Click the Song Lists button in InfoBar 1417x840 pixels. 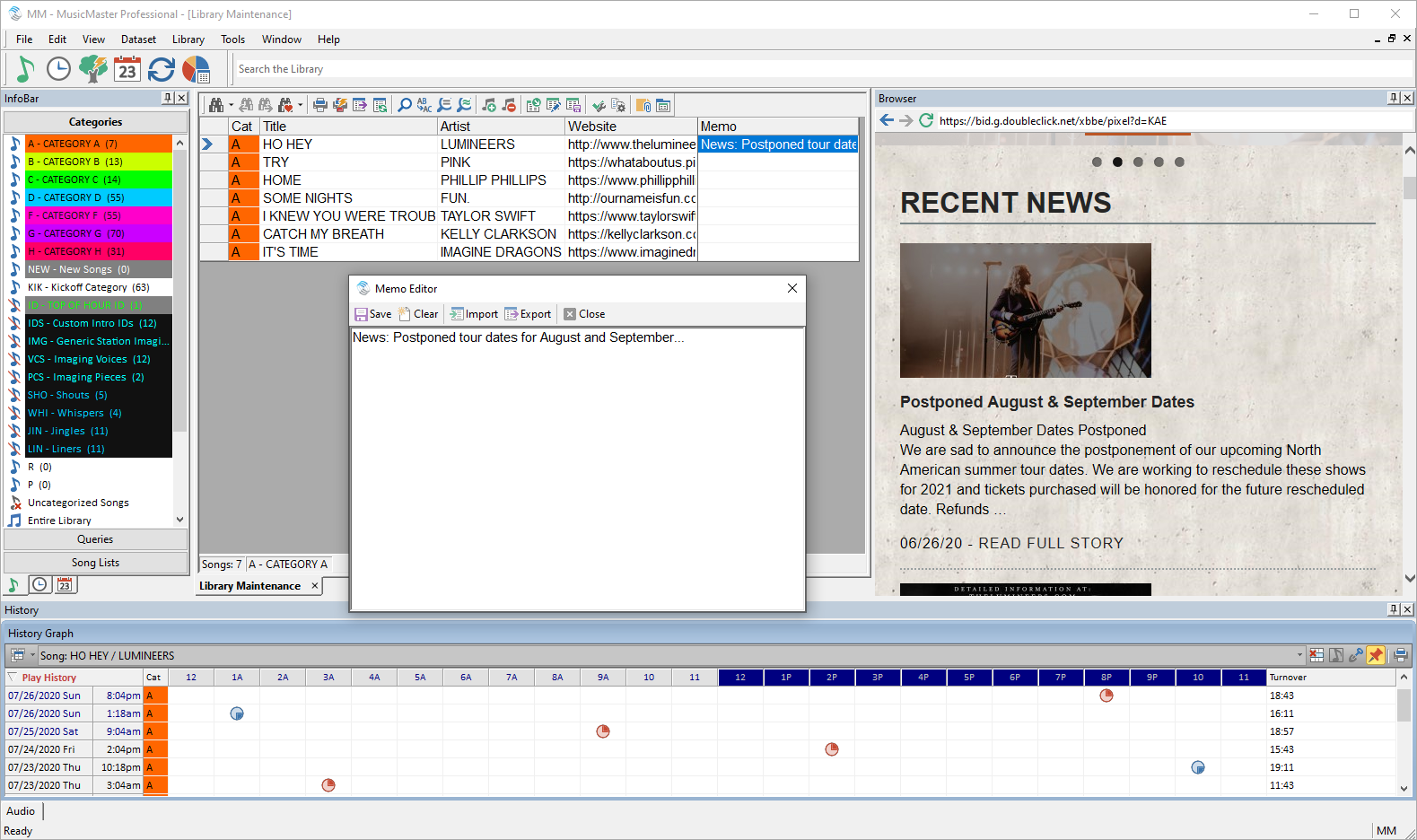[95, 563]
